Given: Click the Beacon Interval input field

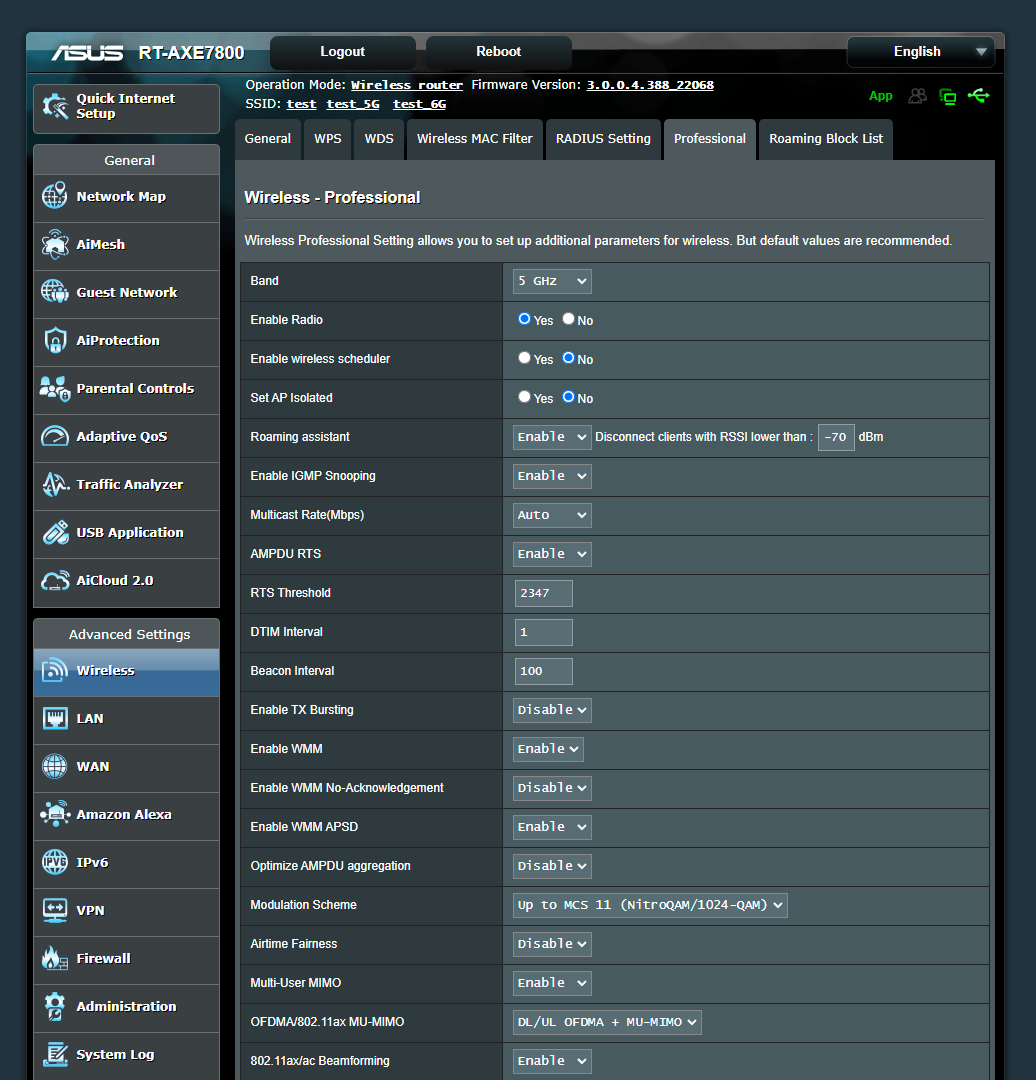Looking at the screenshot, I should pos(543,671).
